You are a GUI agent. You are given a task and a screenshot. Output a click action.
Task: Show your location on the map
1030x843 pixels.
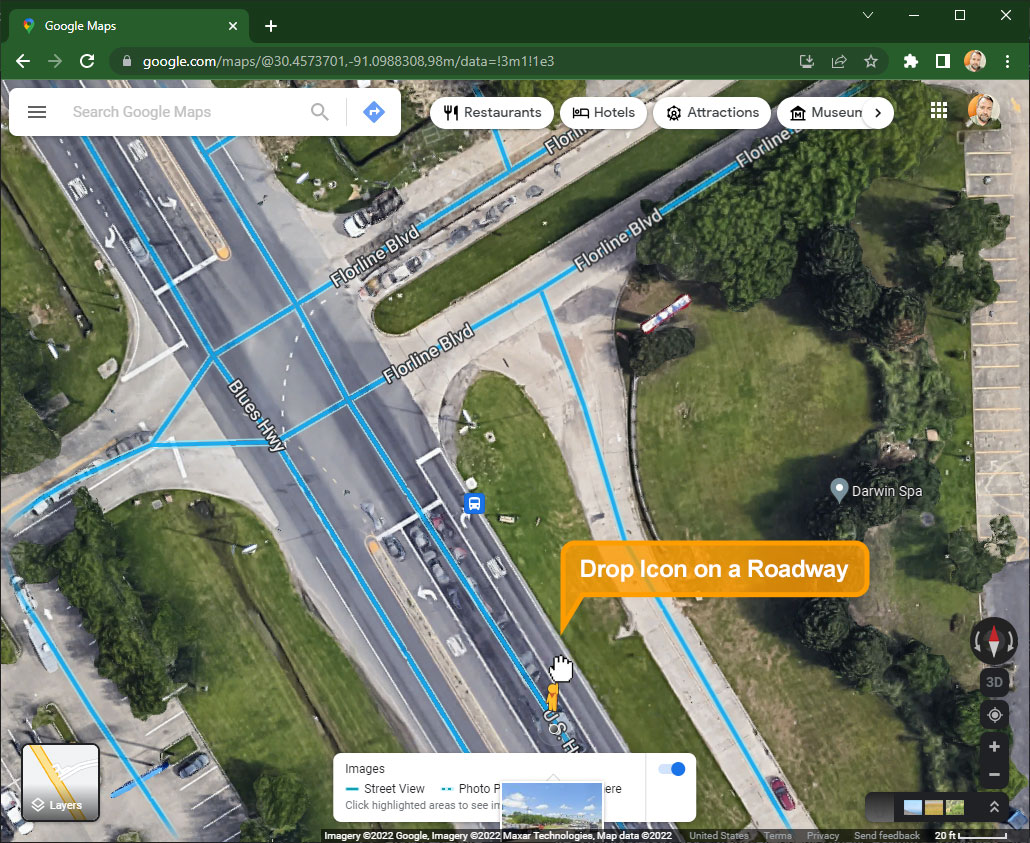pyautogui.click(x=995, y=714)
